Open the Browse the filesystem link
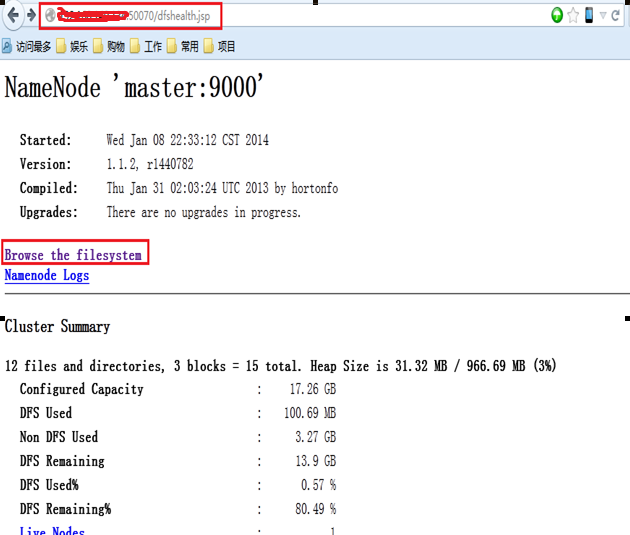This screenshot has height=535, width=630. 73,255
